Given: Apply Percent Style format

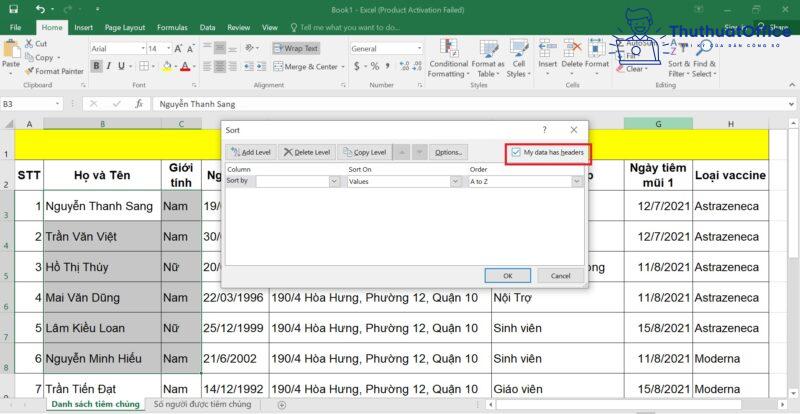Looking at the screenshot, I should 374,66.
